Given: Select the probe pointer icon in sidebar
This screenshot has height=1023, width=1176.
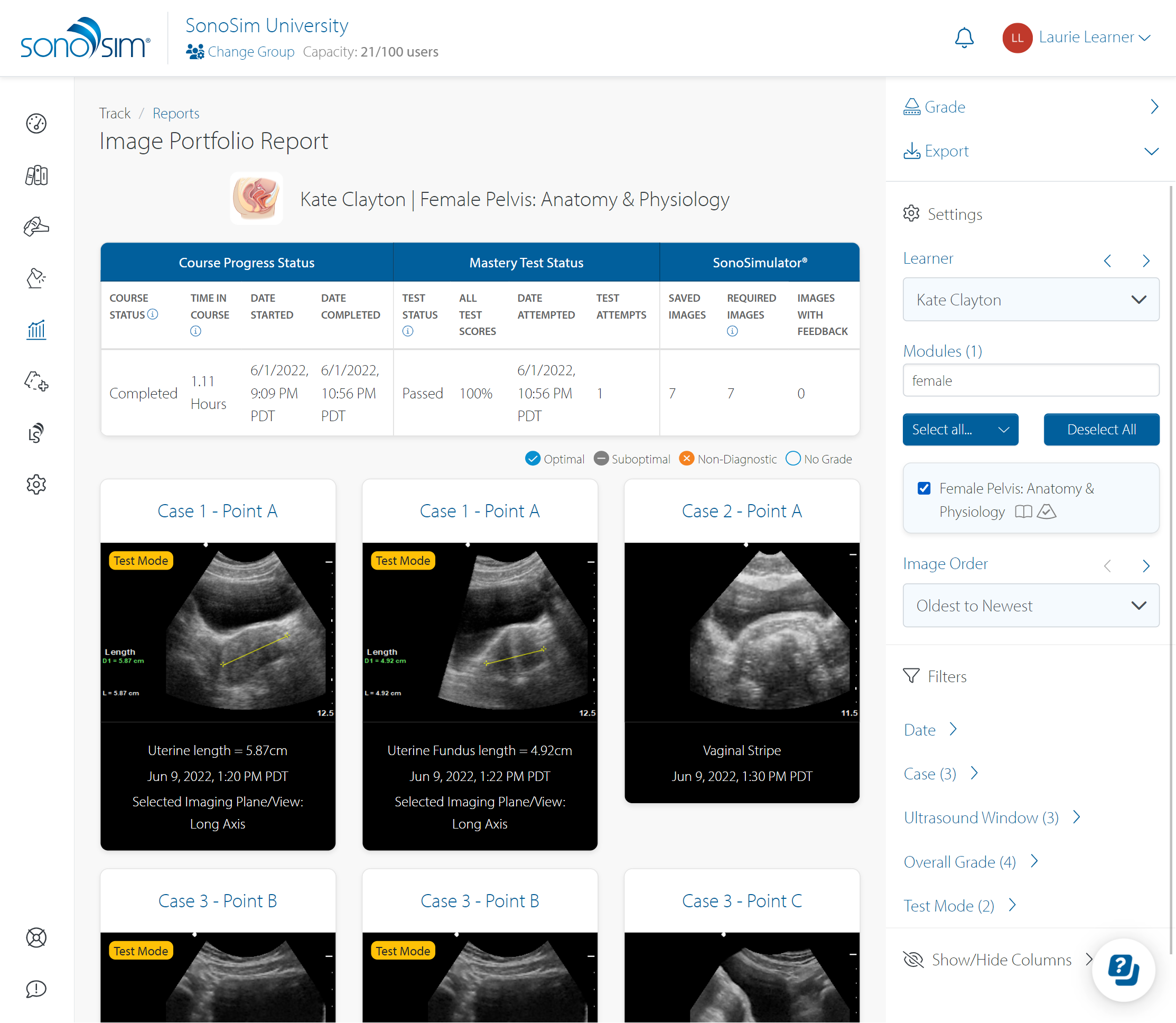Looking at the screenshot, I should point(36,278).
